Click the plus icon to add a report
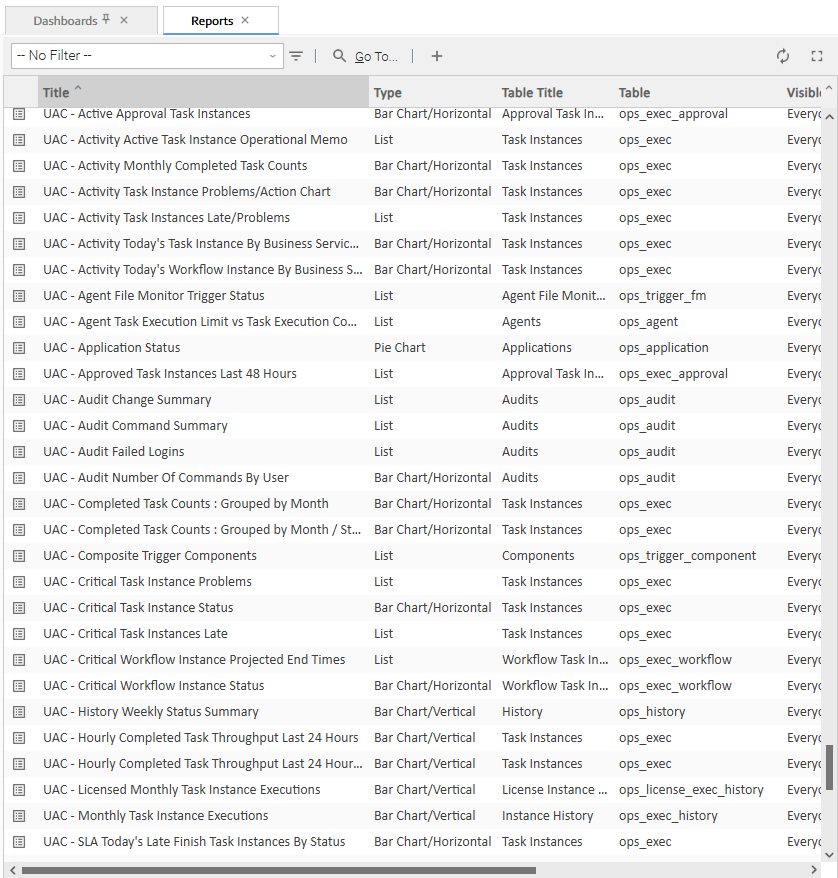Screen dimensions: 838x878 point(437,57)
